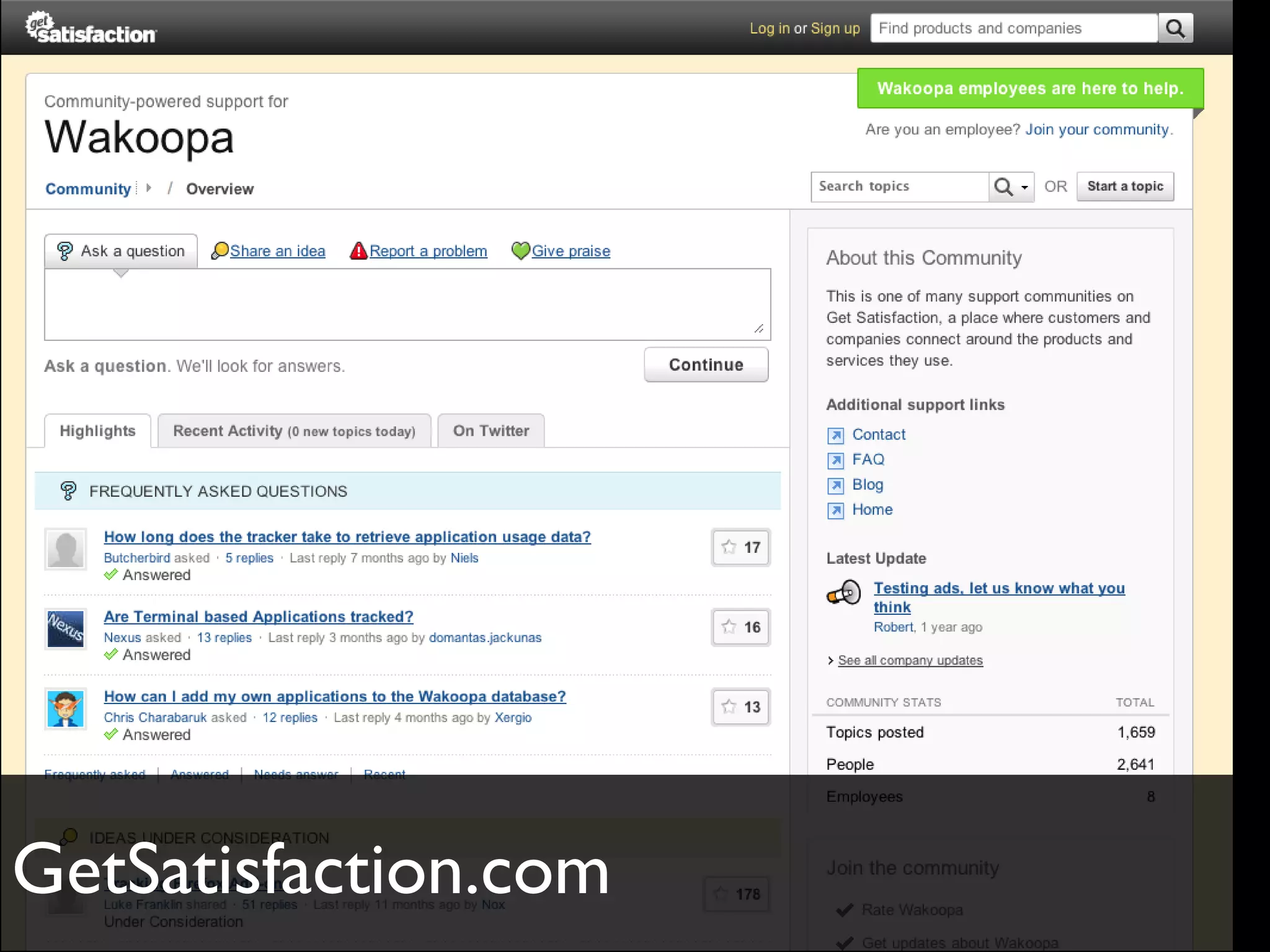Click the lightbulb icon by Share an idea
Screen dimensions: 1270x952
[x=220, y=250]
